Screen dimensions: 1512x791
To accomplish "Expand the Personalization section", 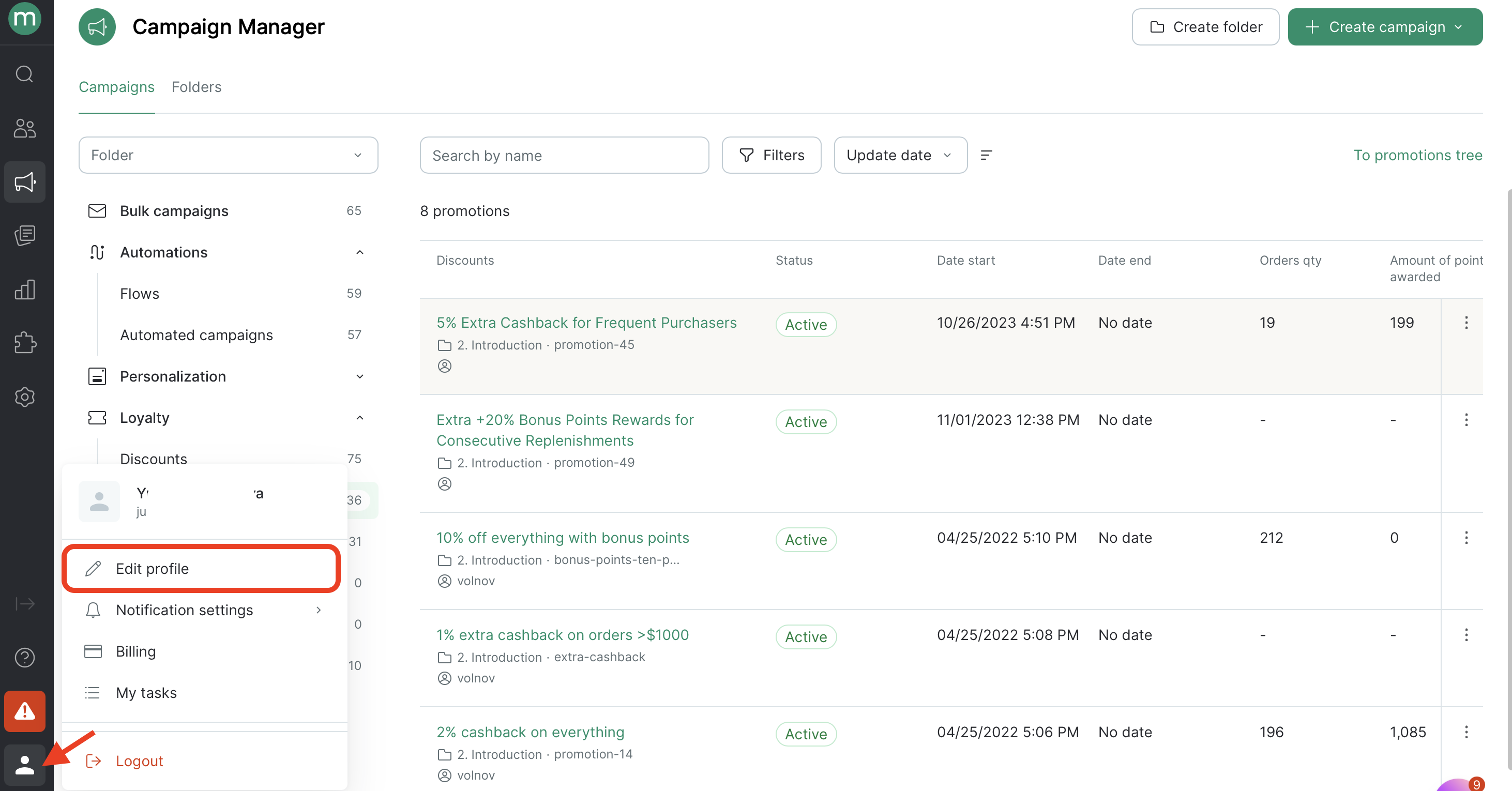I will (360, 376).
